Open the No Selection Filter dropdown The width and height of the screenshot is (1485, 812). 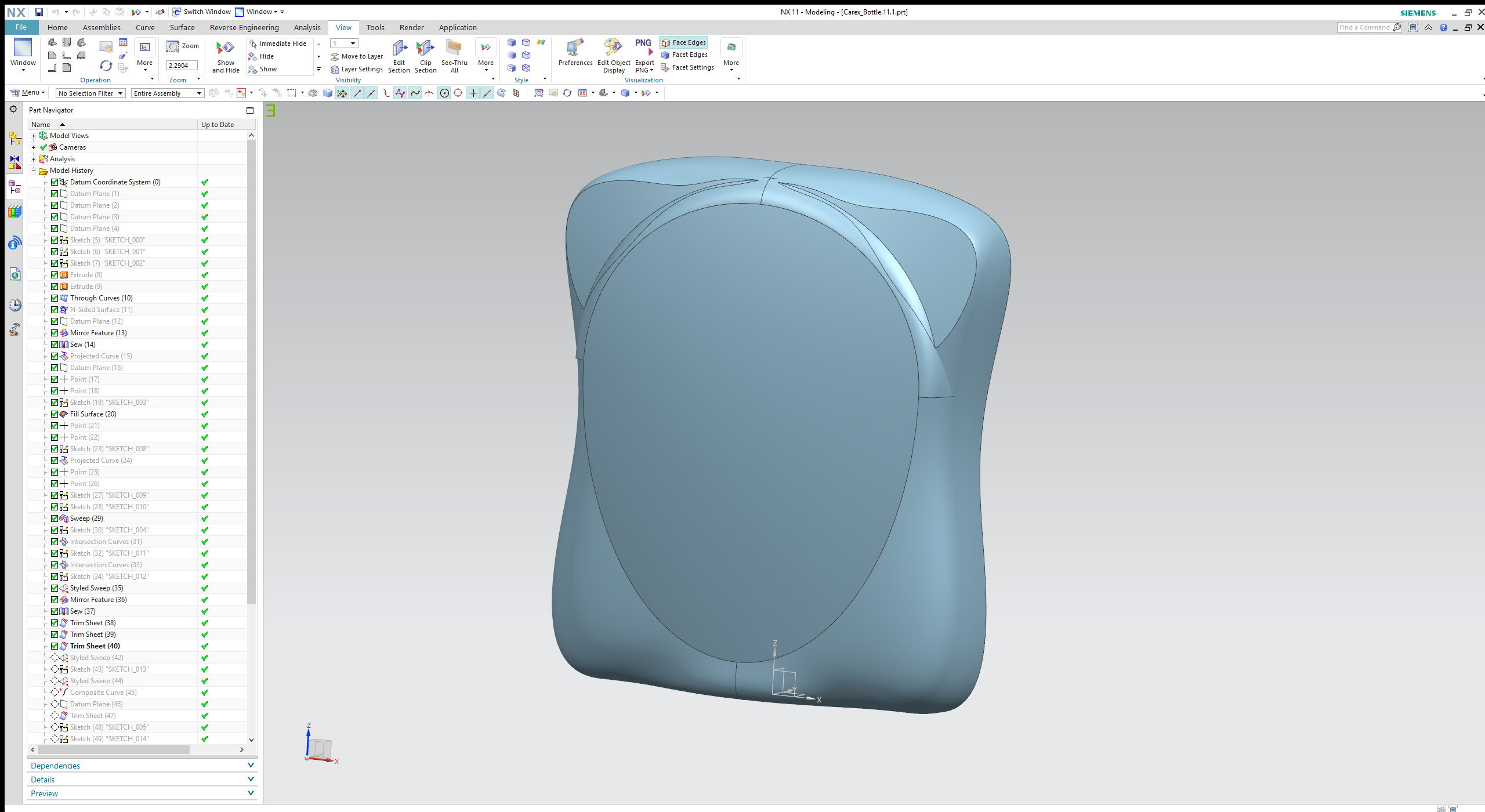90,93
